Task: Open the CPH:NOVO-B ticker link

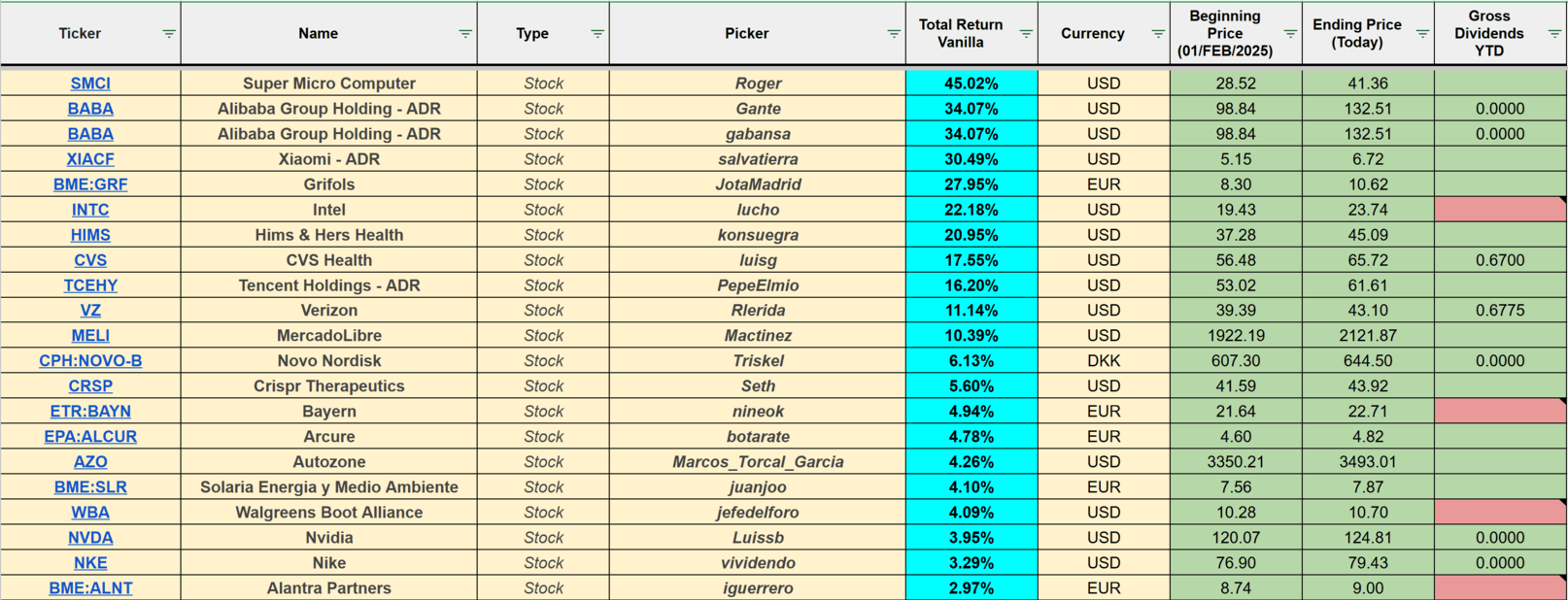Action: pos(90,361)
